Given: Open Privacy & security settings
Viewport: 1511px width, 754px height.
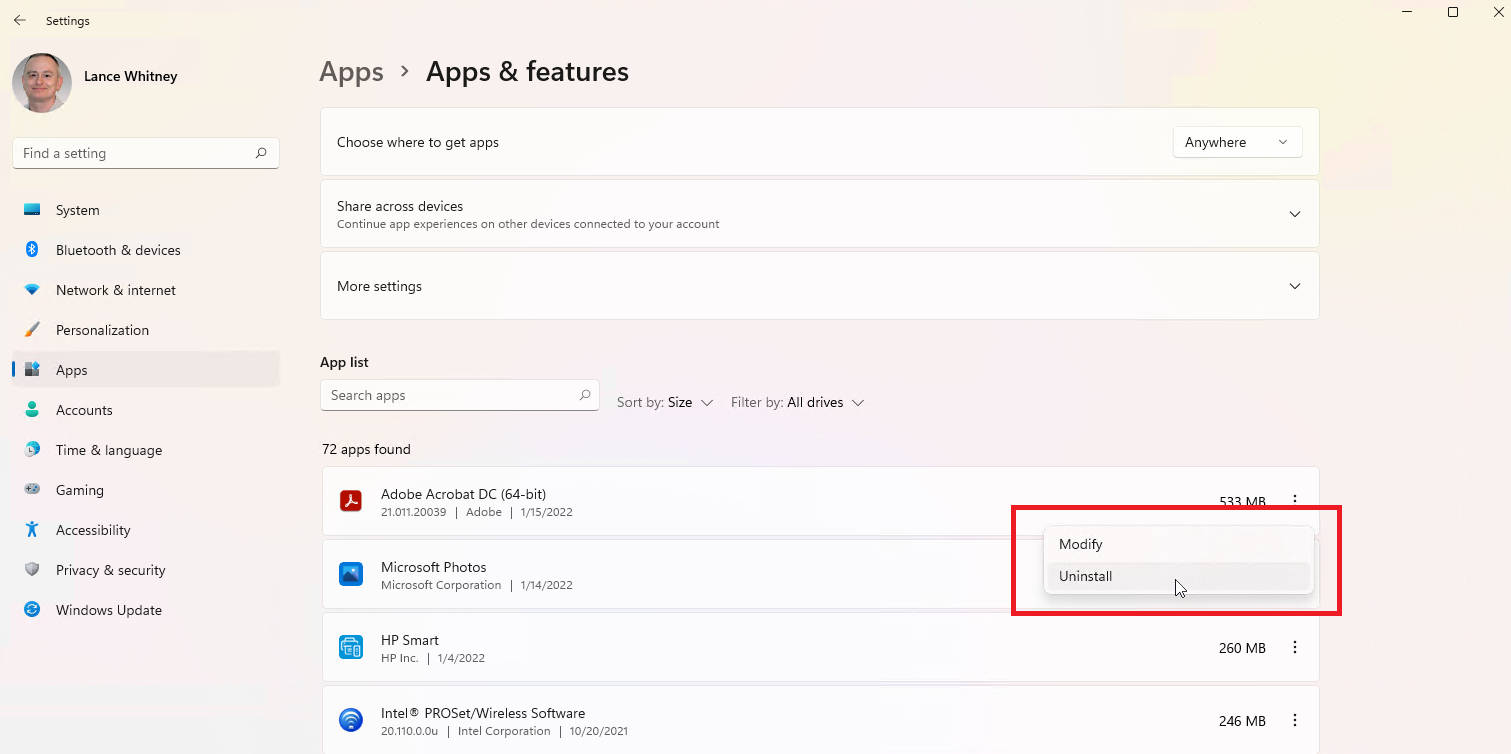Looking at the screenshot, I should pyautogui.click(x=146, y=570).
